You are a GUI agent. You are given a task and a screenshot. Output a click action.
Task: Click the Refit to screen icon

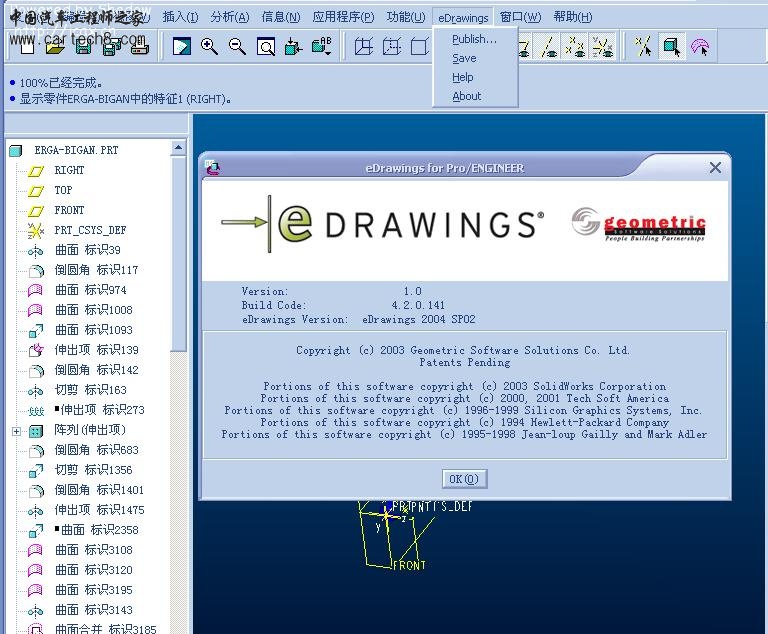(x=266, y=47)
